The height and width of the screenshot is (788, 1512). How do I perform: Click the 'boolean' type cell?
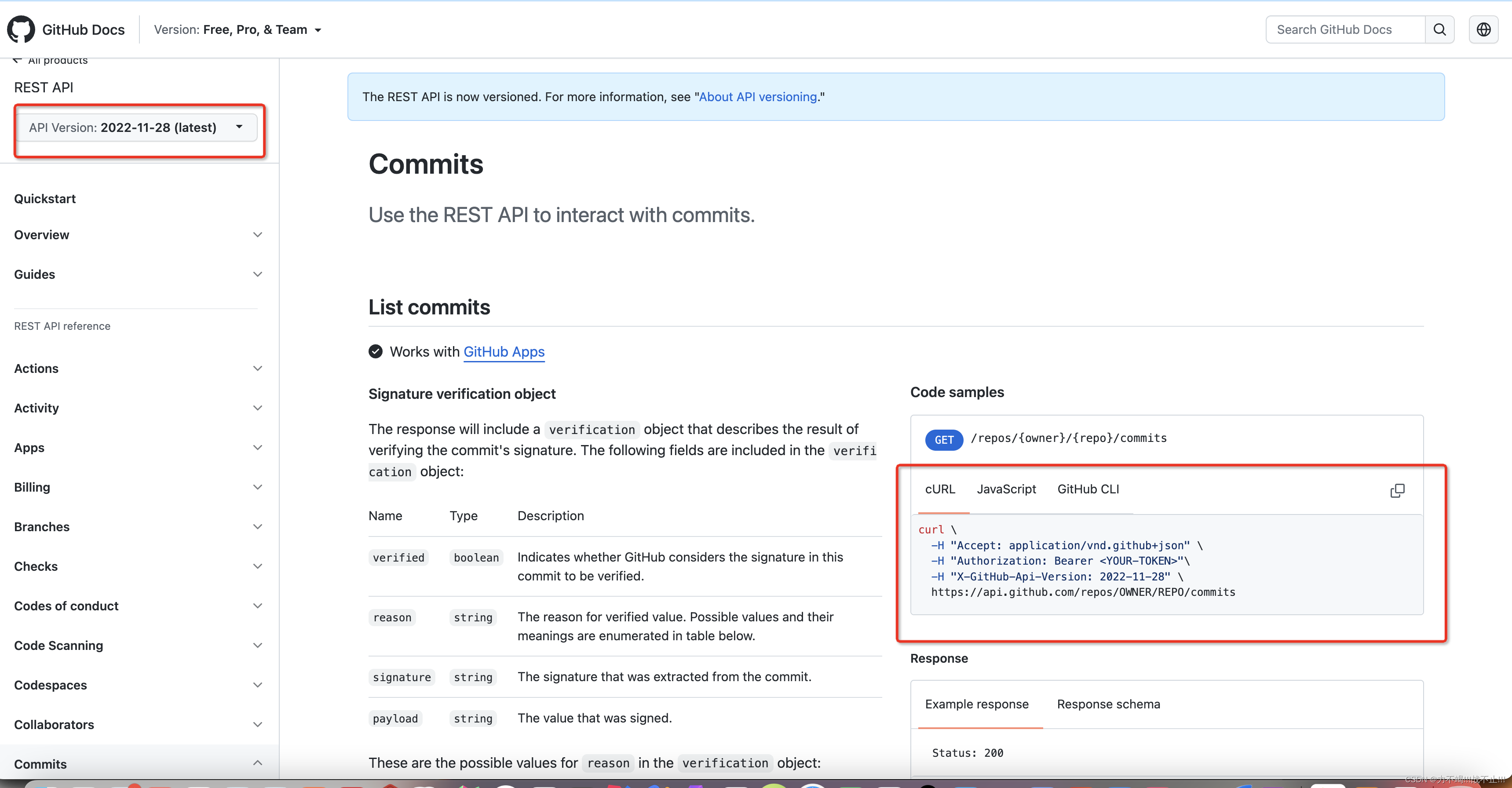(x=476, y=558)
